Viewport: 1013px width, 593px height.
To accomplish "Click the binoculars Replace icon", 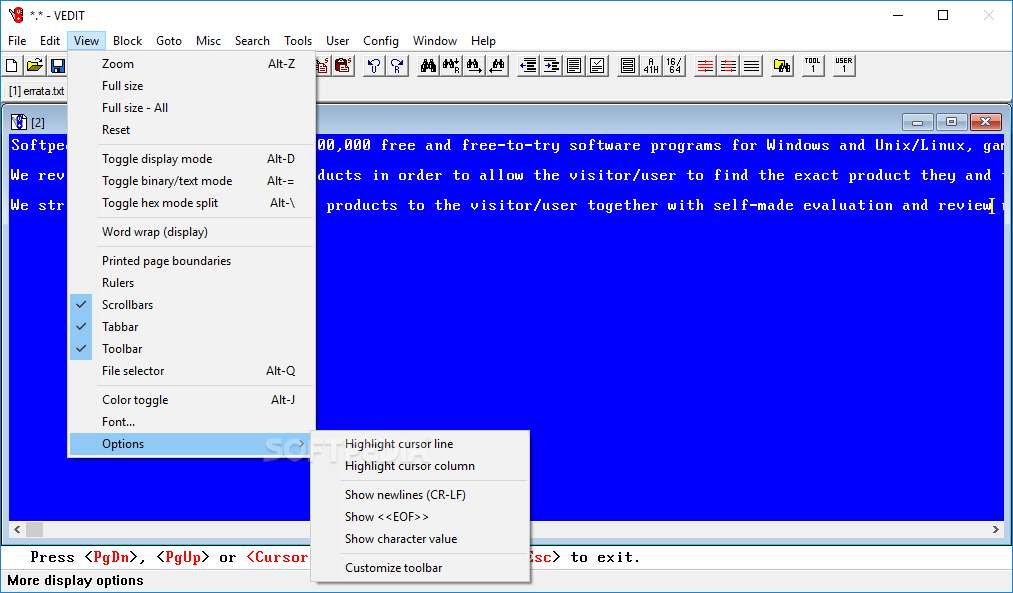I will (451, 65).
